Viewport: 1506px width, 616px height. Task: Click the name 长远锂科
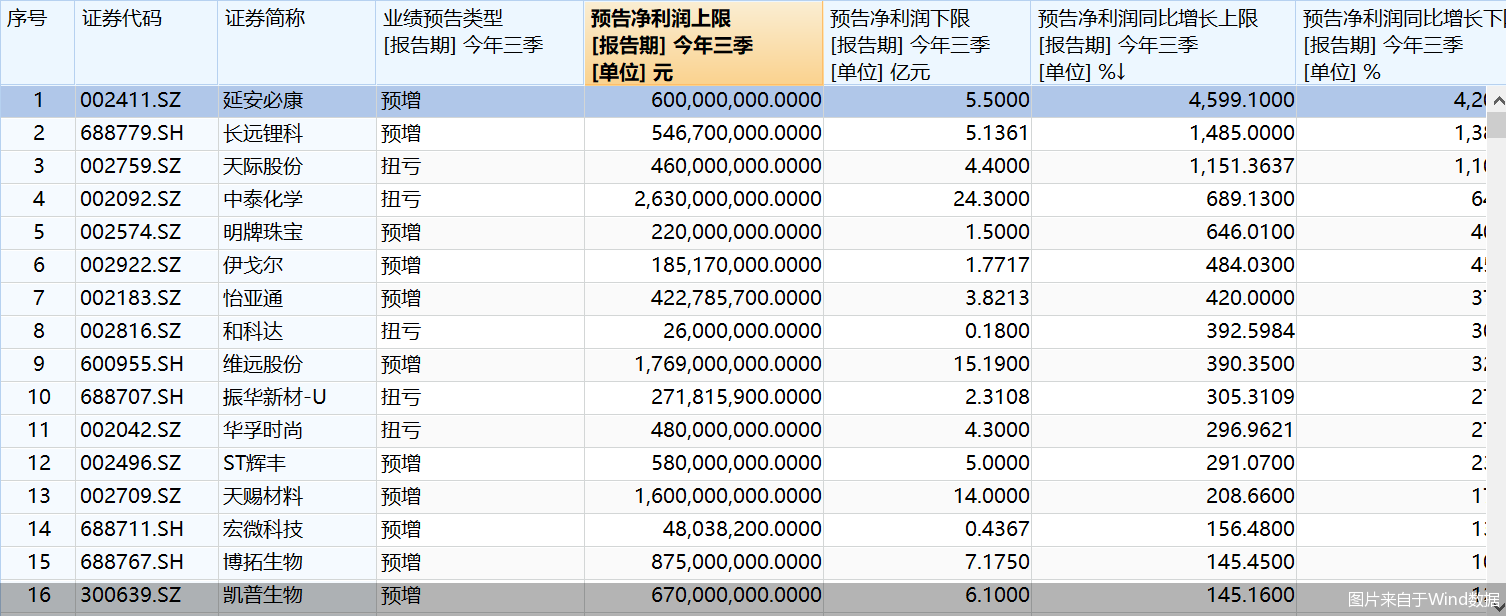coord(262,133)
